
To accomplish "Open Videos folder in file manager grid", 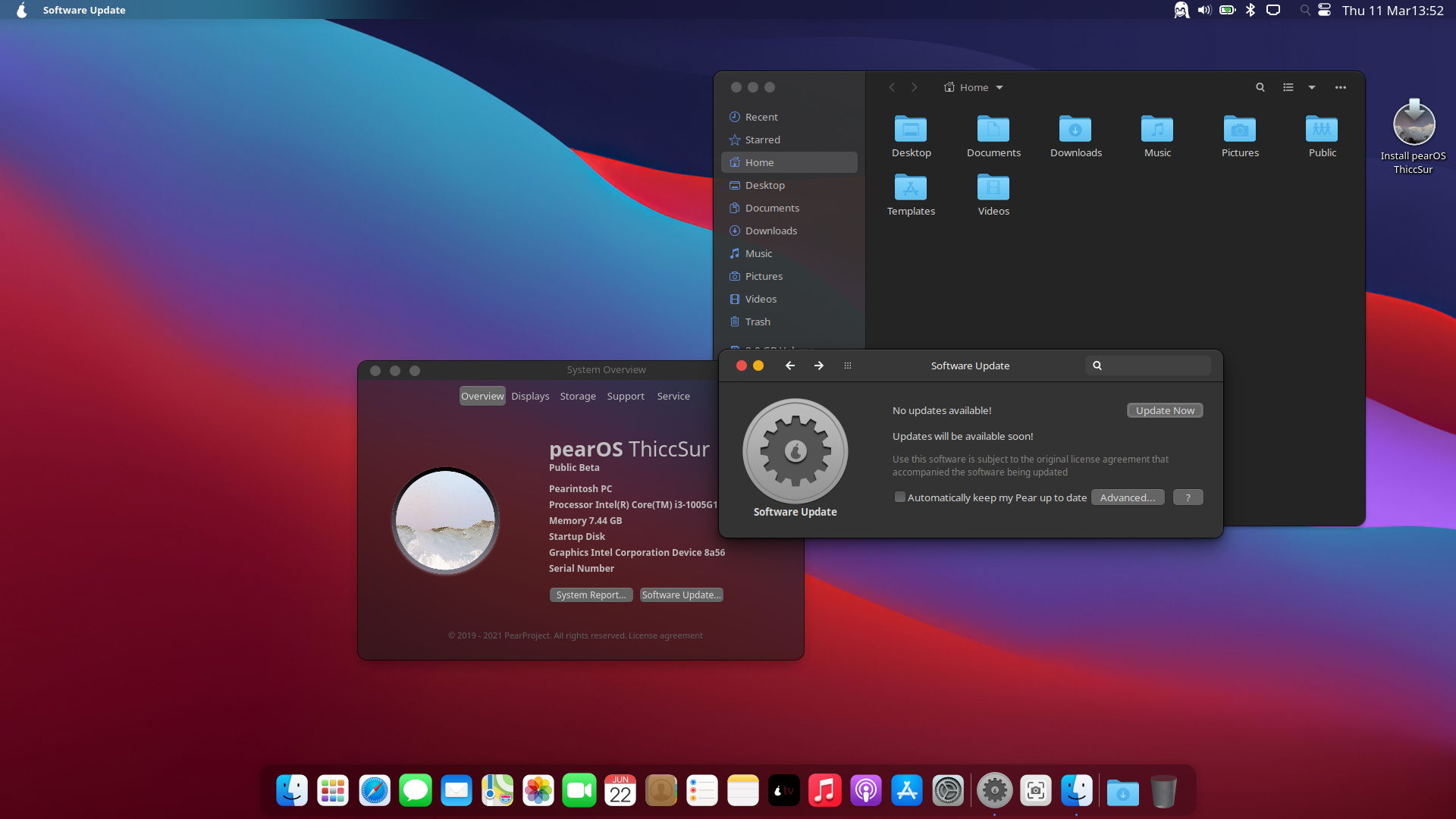I will 993,195.
